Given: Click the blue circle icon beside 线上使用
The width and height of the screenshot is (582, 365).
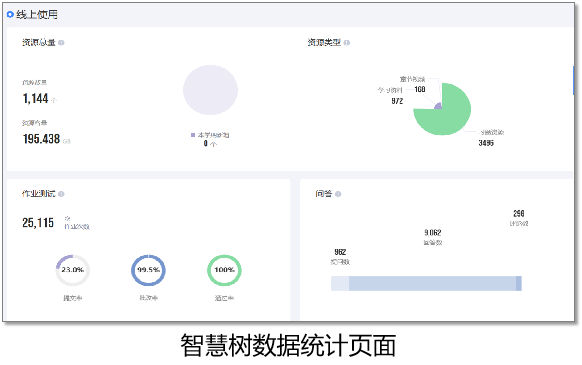Looking at the screenshot, I should point(10,14).
